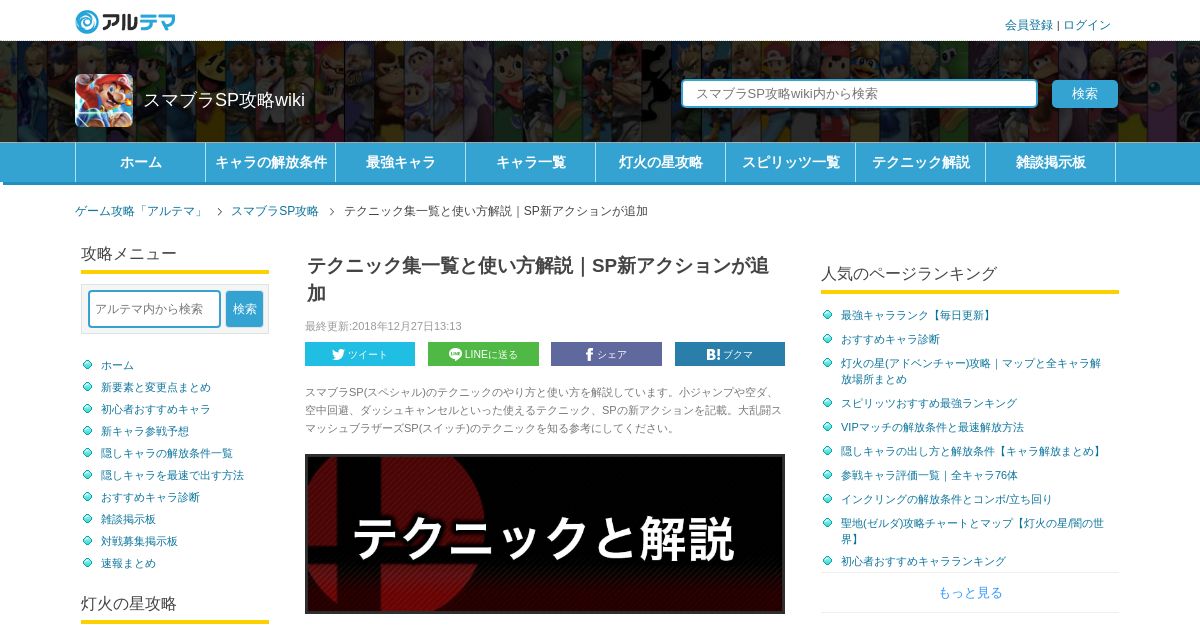Focus the スマブラSP攻略wiki内から検索 search field
1200x630 pixels.
pos(860,94)
